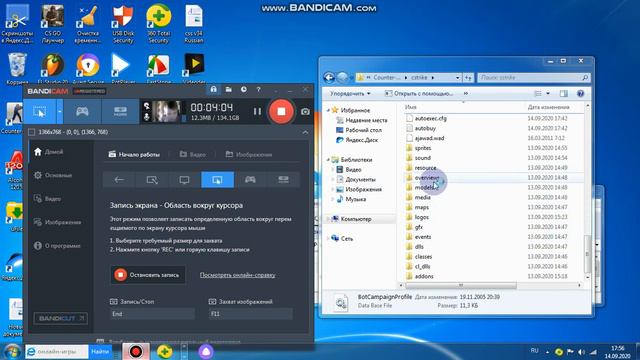Viewport: 640px width, 360px height.
Task: Toggle the microphone icon in Bandicam
Action: 147,117
